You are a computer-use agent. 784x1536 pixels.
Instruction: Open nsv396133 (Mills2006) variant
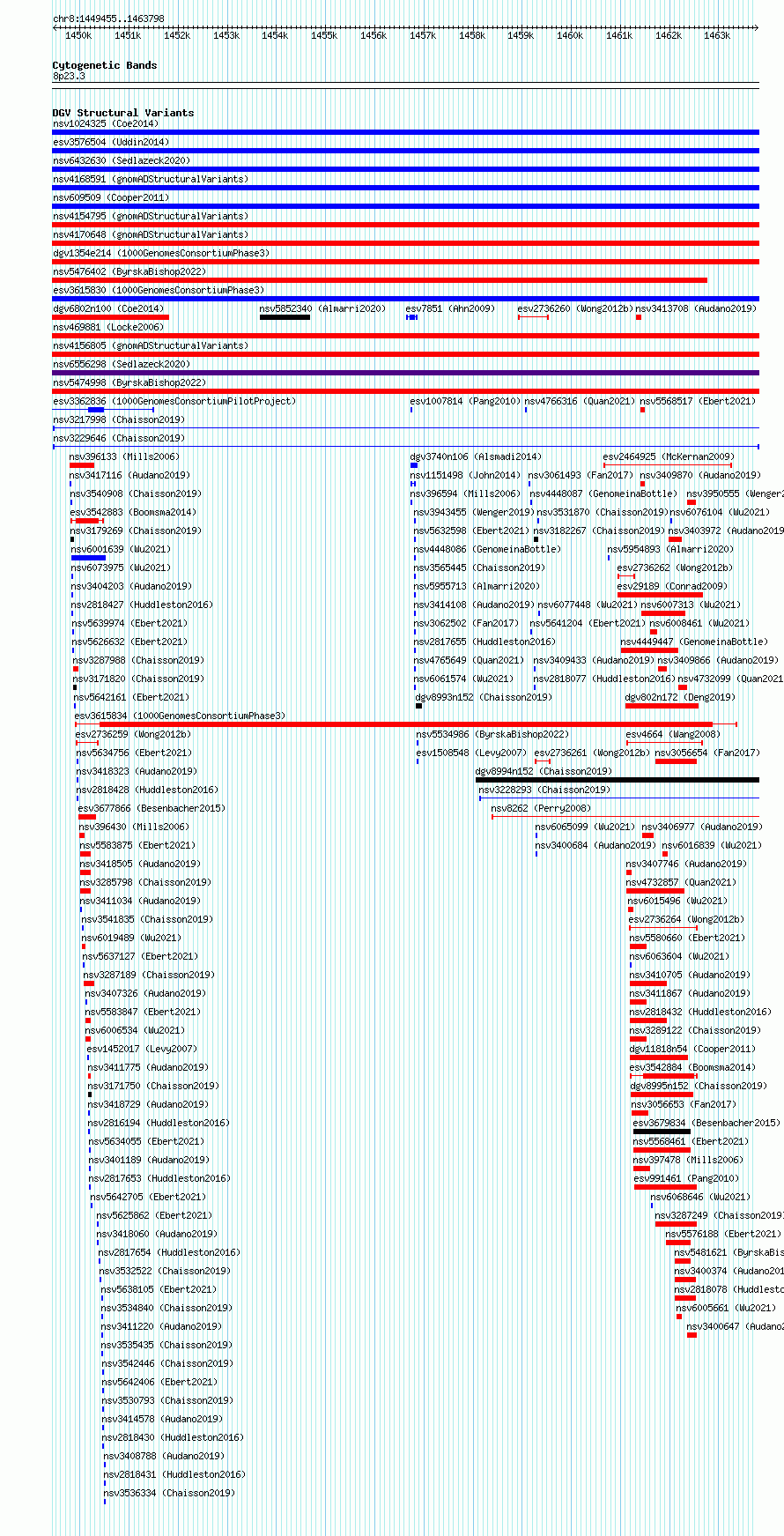click(124, 456)
